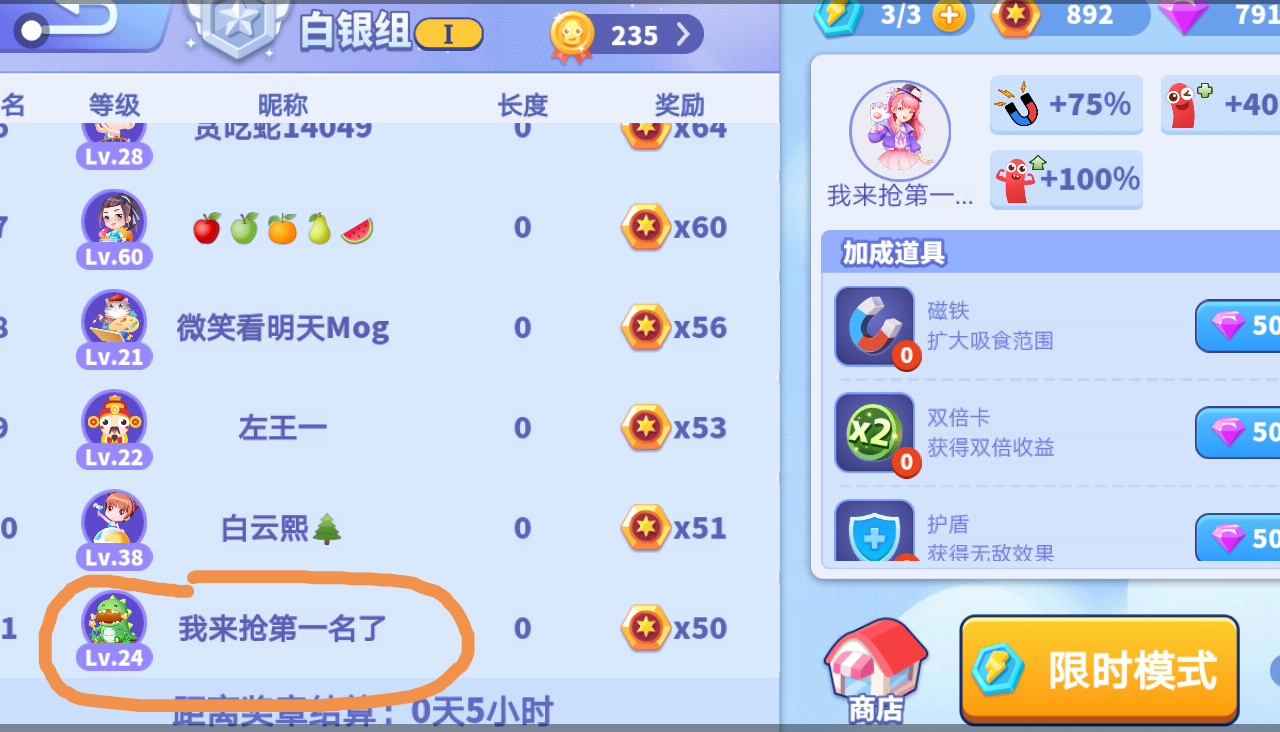Select the 护盾 shield item icon
Screen dimensions: 1280x732
[x=874, y=530]
